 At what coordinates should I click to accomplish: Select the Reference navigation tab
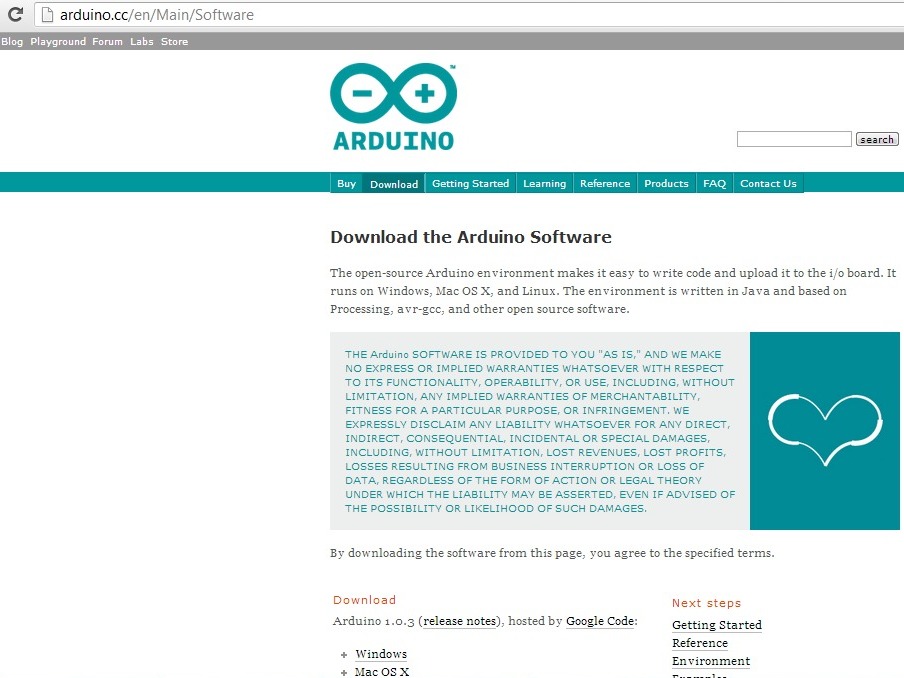click(x=605, y=183)
